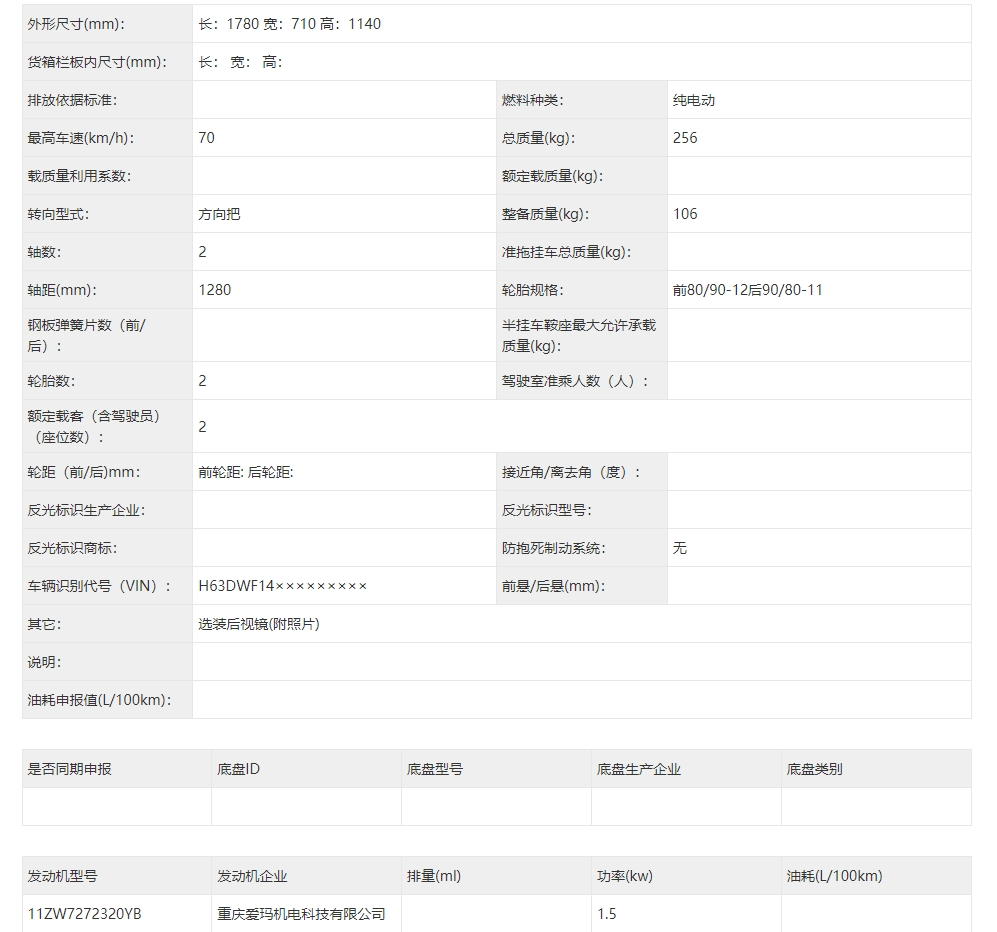Select the tire specification 前80/90-12后90/80-11
Viewport: 997px width, 932px height.
(748, 290)
